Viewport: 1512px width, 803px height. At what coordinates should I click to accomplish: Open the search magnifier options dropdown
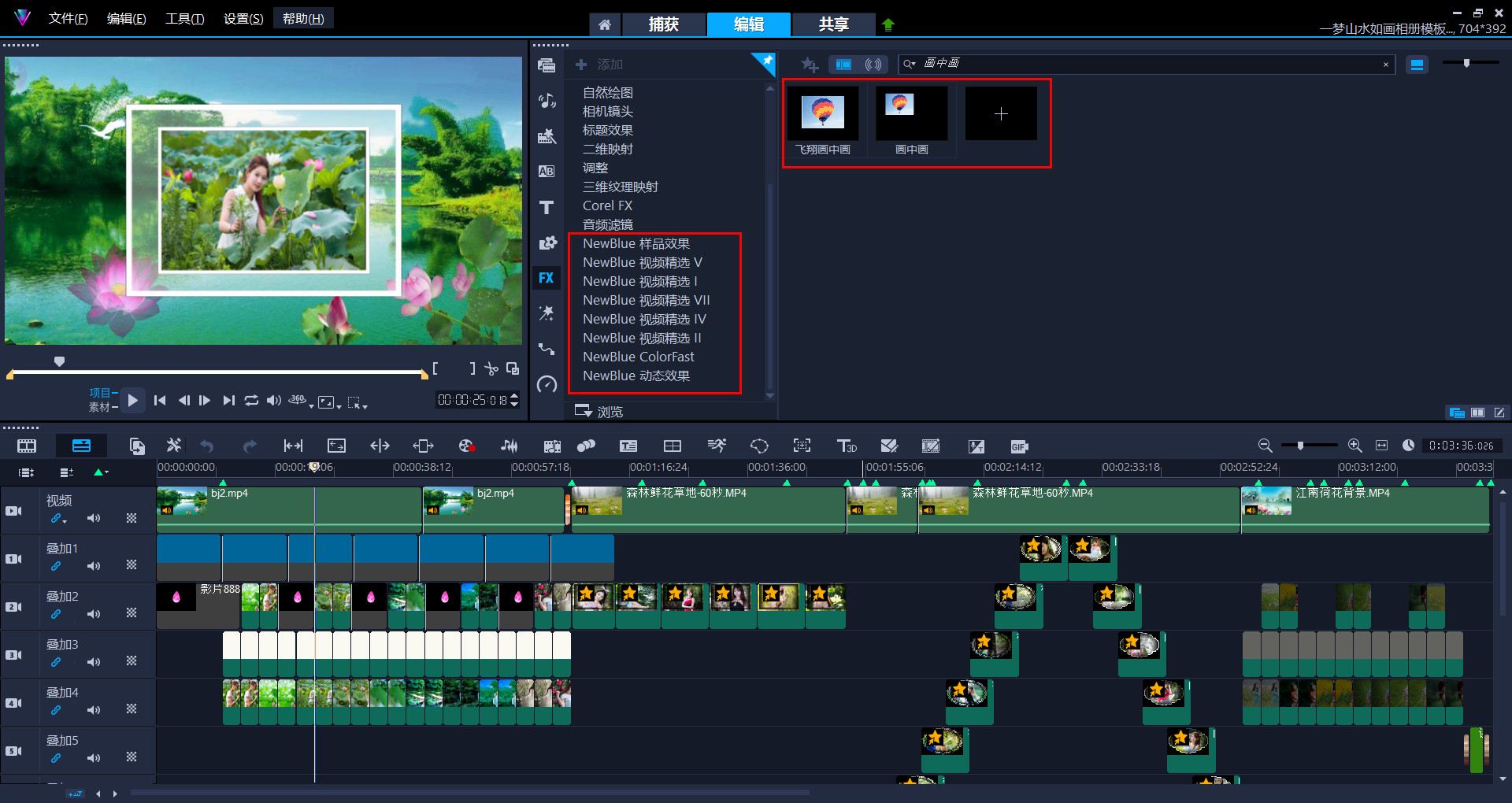point(910,65)
